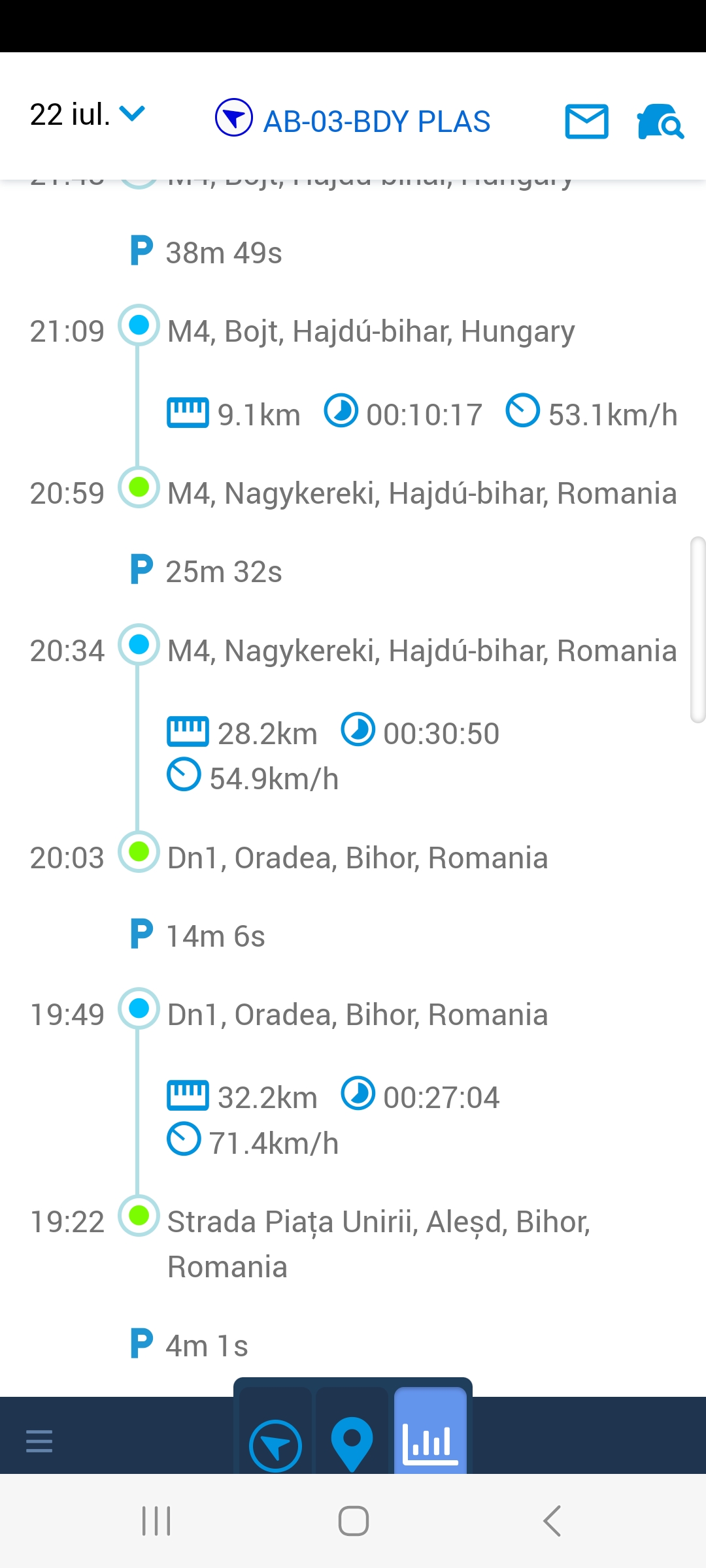
Task: Tap the parking icon beside 25m 32s
Action: (x=141, y=570)
